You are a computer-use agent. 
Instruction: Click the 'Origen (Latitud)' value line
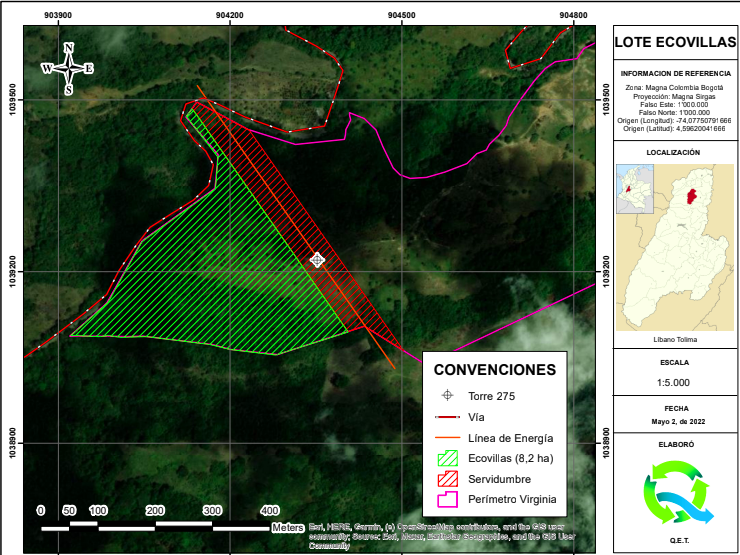[674, 128]
